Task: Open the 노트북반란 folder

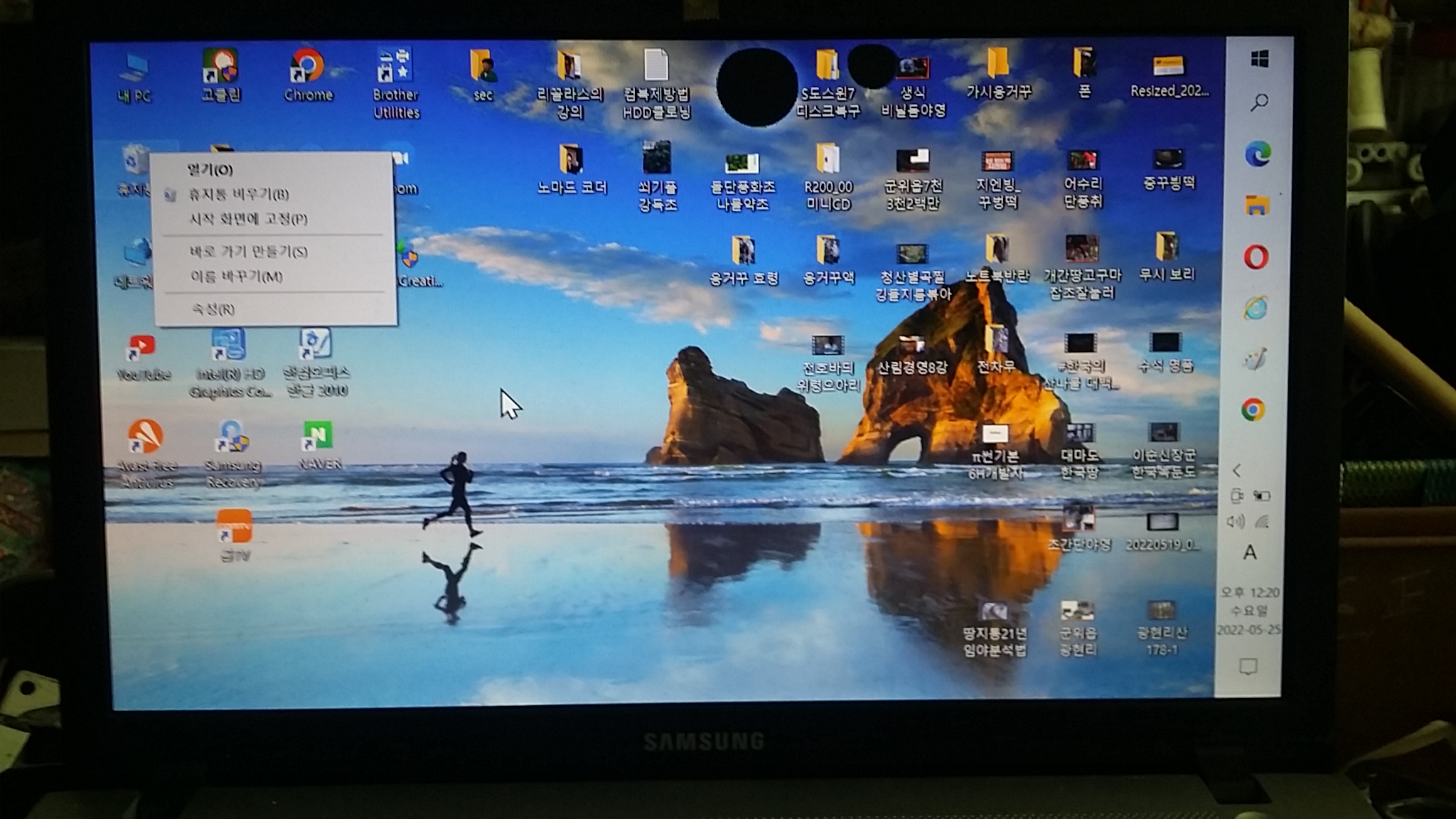Action: (997, 259)
